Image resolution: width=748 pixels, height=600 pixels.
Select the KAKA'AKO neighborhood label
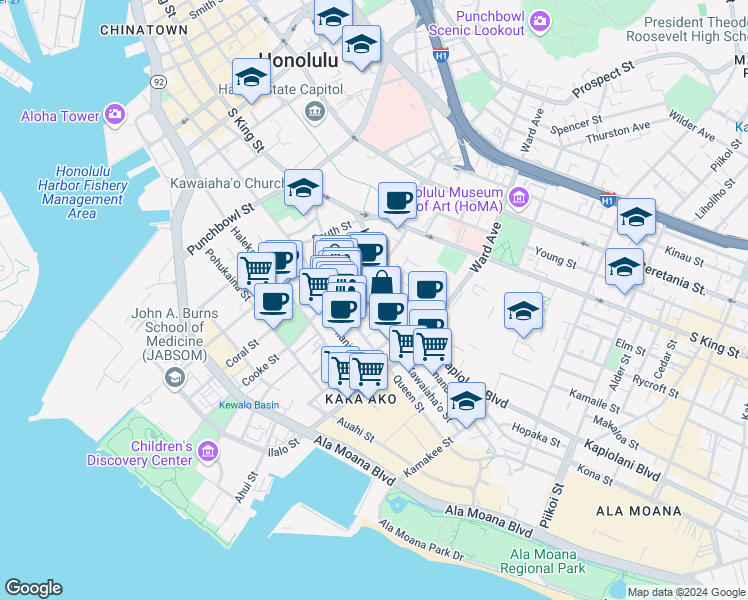[x=361, y=399]
